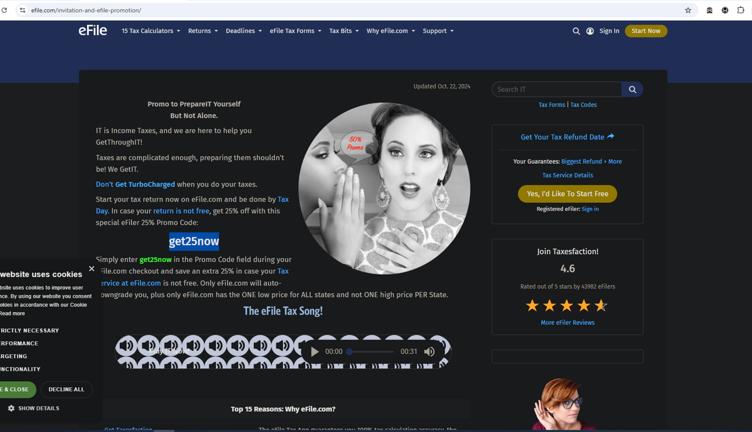The width and height of the screenshot is (752, 432).
Task: Adjust the audio progress slider
Action: pos(372,351)
